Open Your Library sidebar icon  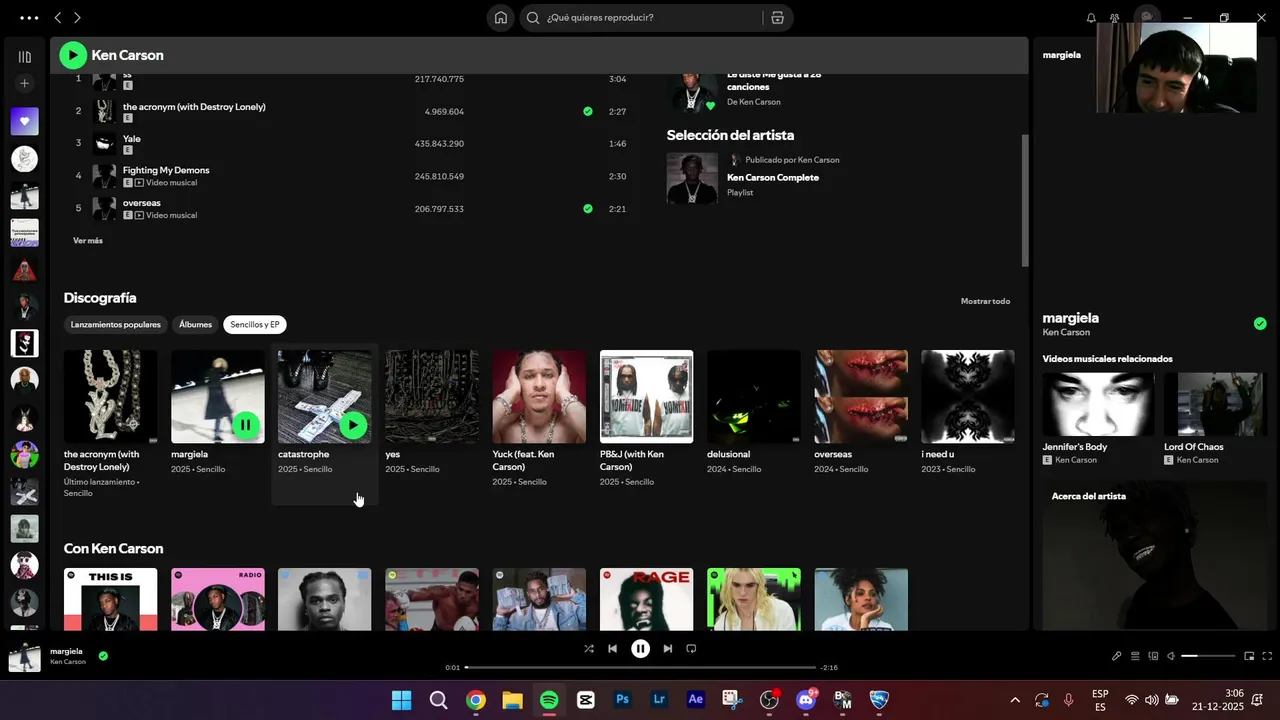tap(25, 57)
